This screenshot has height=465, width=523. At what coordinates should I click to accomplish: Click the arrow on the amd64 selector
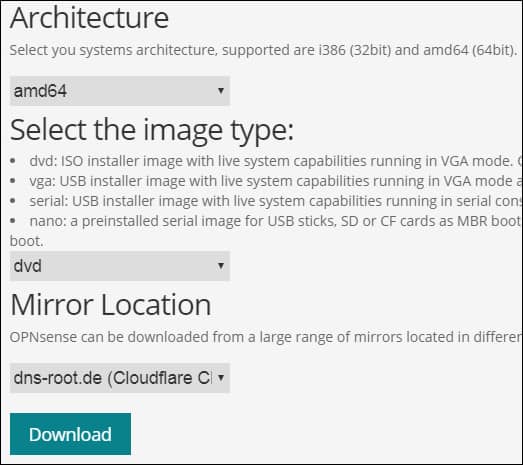tap(220, 91)
